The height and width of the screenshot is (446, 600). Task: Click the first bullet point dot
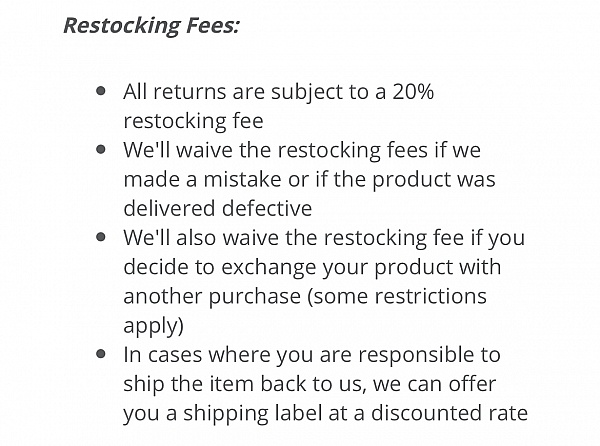pos(101,91)
